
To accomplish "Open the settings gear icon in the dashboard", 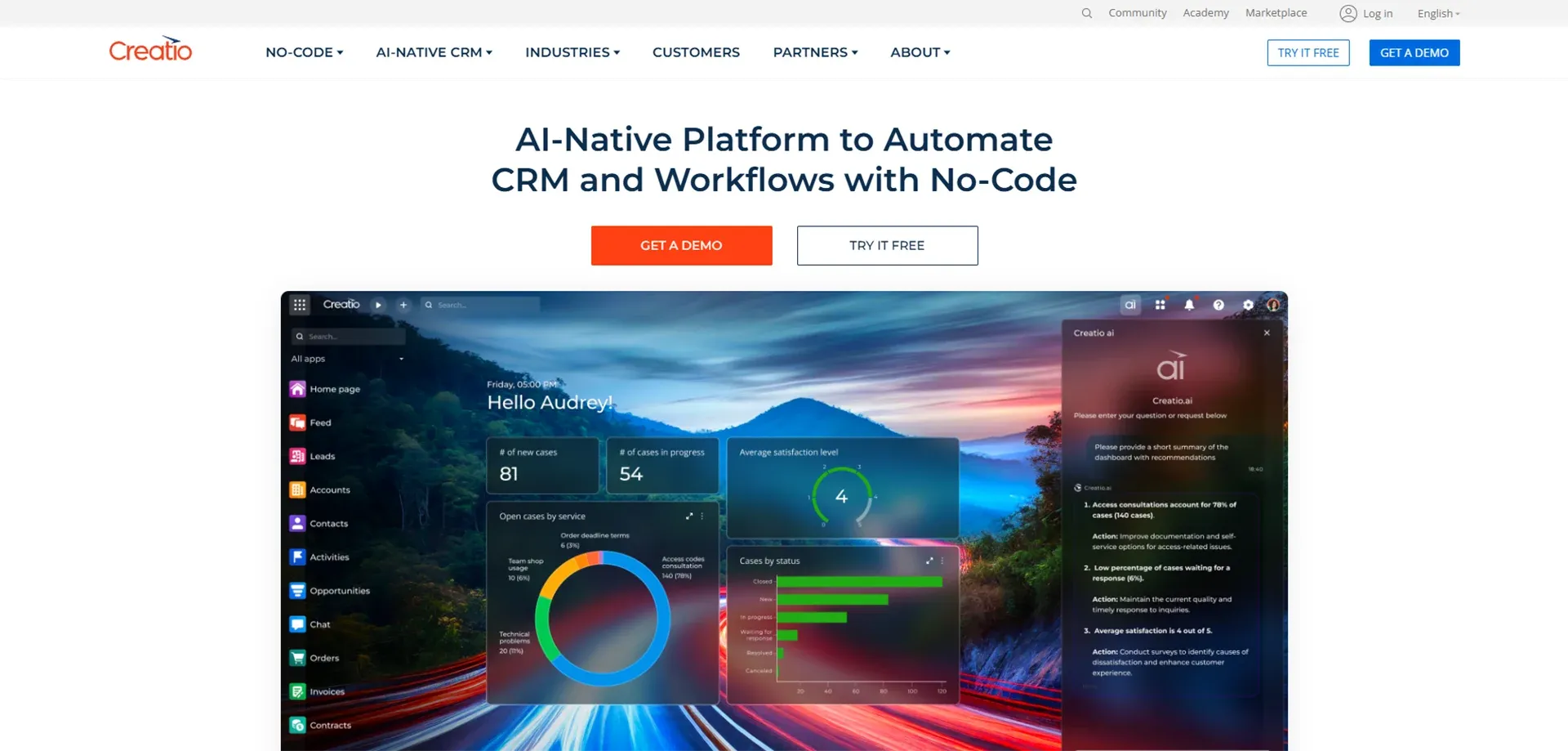I will tap(1248, 305).
